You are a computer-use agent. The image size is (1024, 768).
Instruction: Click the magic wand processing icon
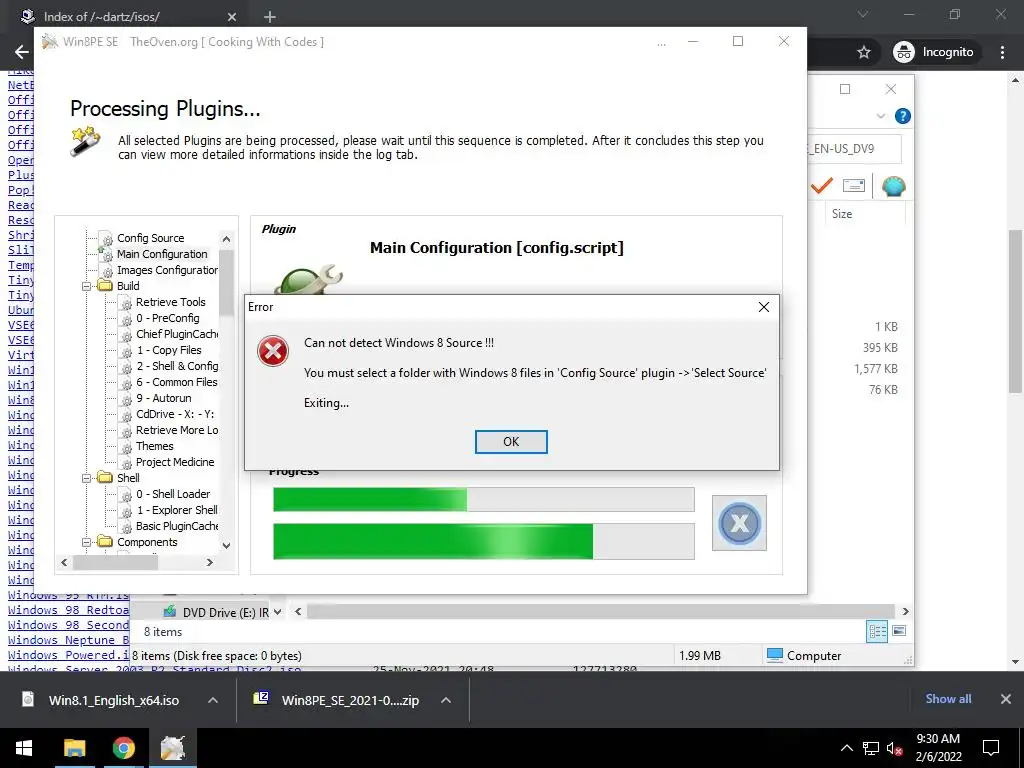pos(86,142)
